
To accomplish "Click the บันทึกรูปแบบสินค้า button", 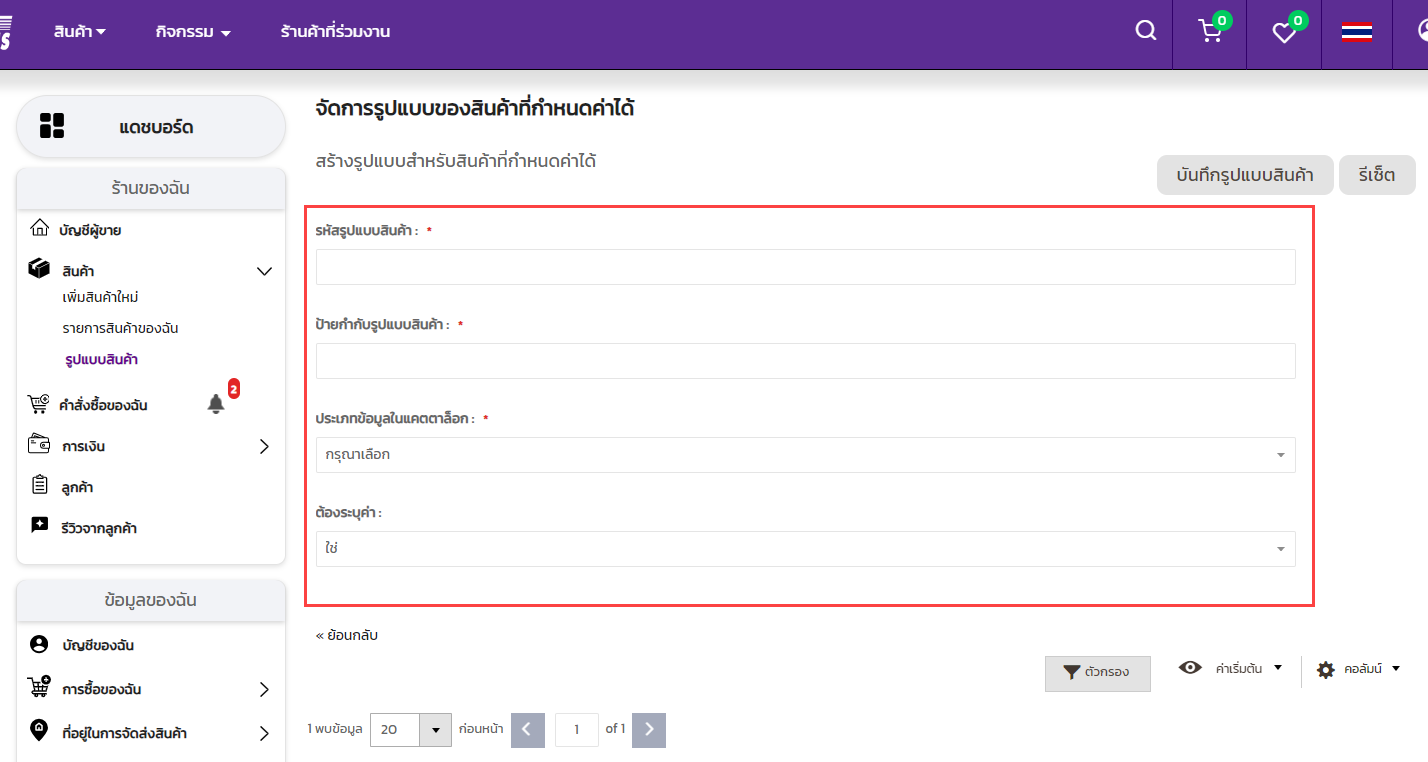I will 1244,175.
